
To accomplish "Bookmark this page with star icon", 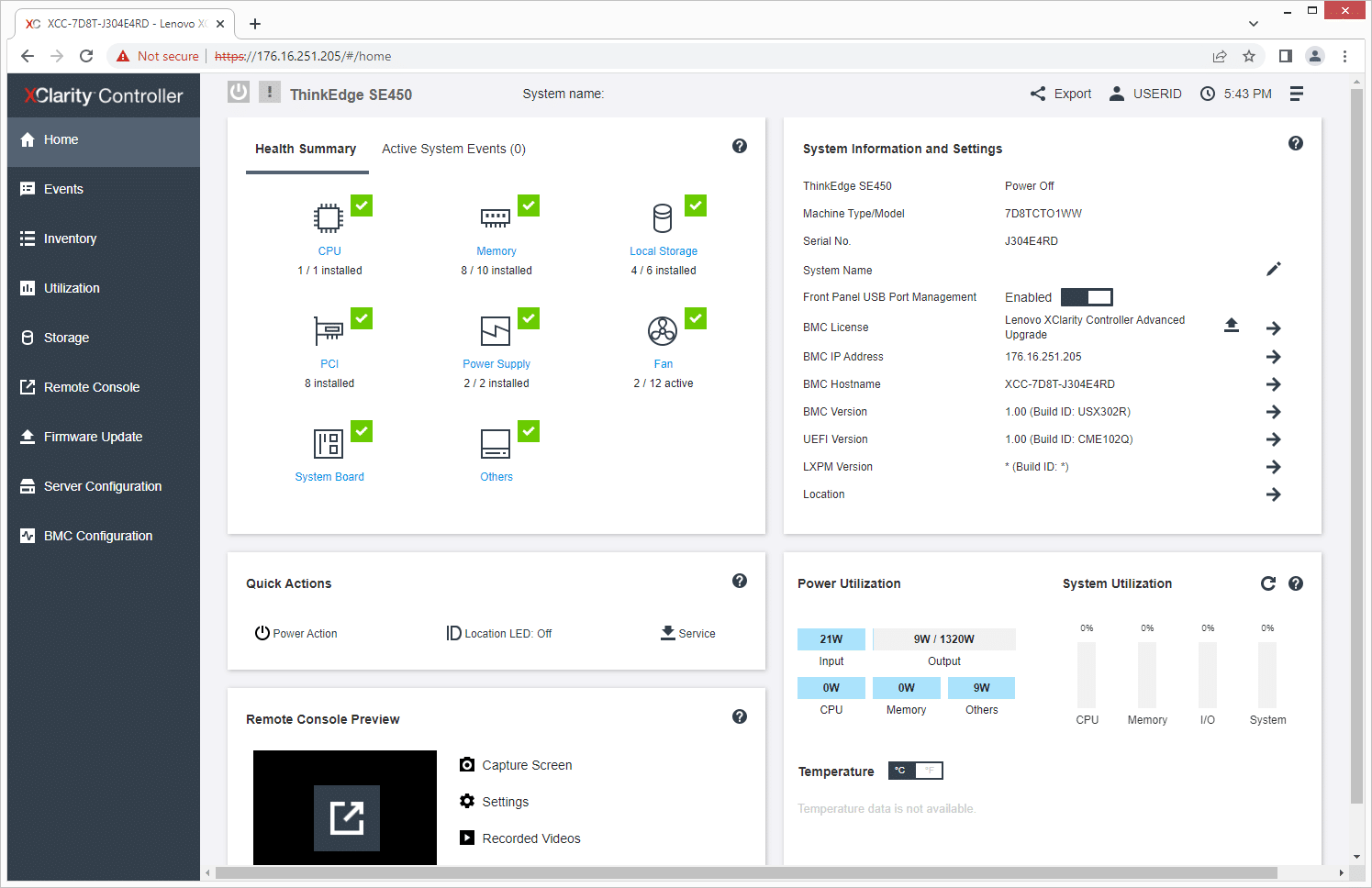I will (x=1249, y=56).
